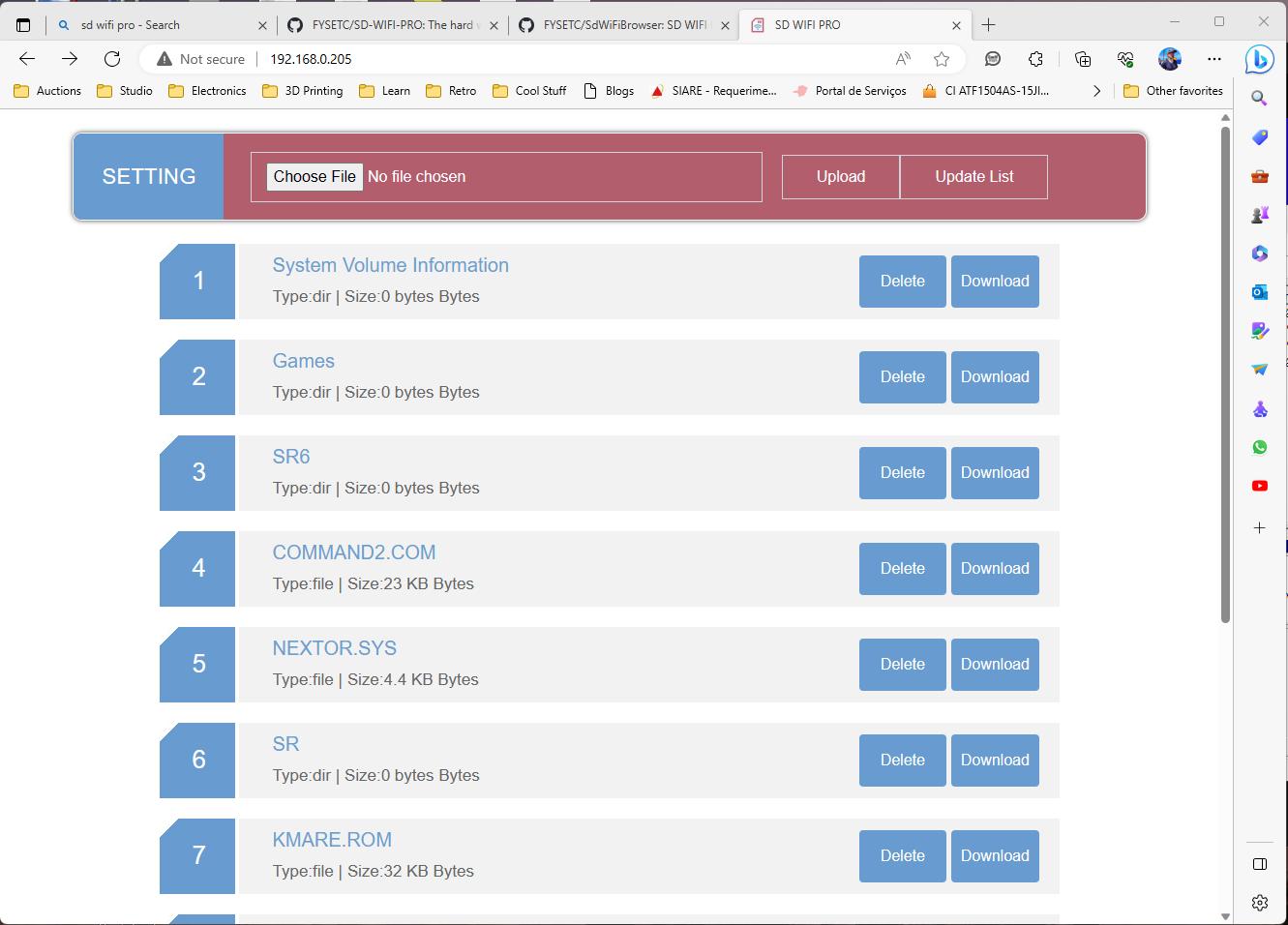Click the Choose File button
The width and height of the screenshot is (1288, 925).
click(315, 176)
